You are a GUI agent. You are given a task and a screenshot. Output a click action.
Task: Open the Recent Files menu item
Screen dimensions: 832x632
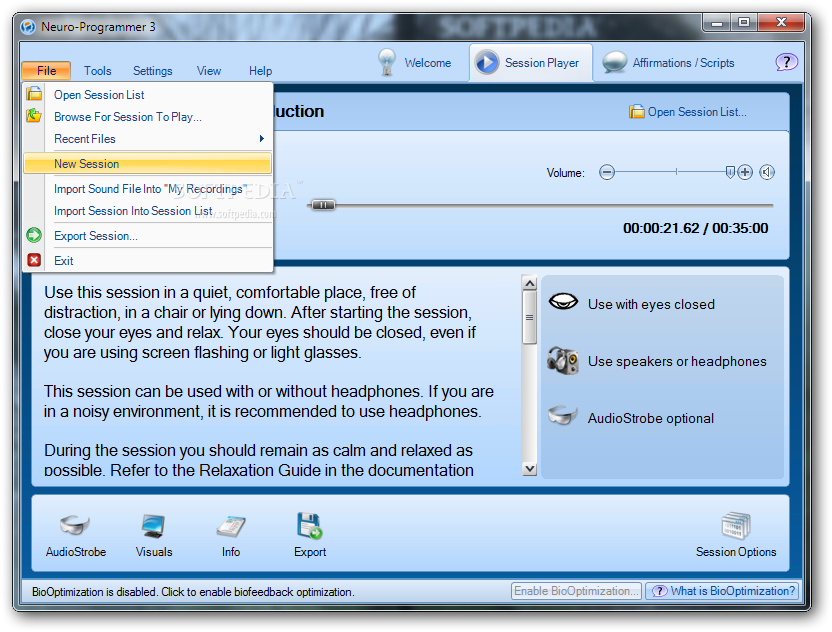[148, 138]
